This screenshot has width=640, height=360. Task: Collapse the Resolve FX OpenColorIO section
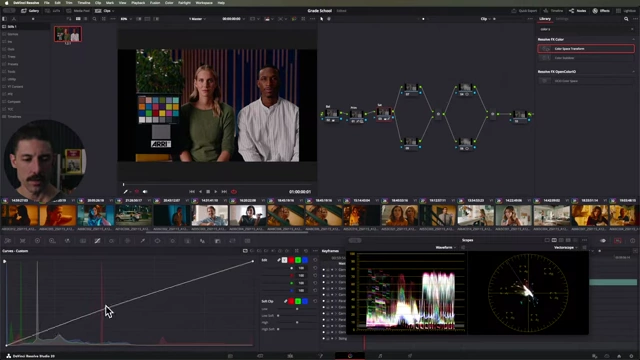[x=633, y=71]
